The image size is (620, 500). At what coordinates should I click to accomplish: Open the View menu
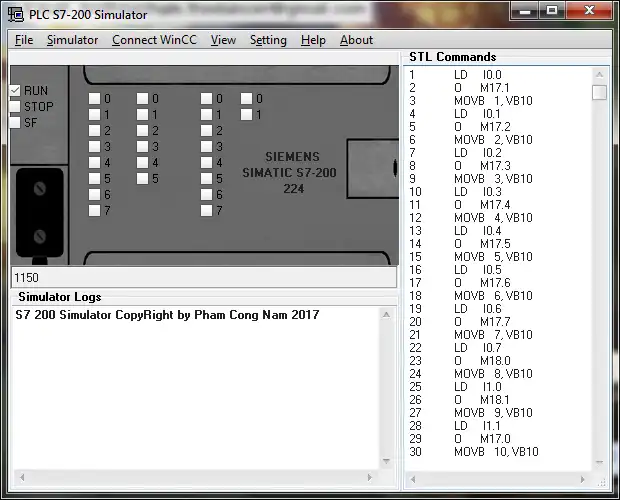223,40
